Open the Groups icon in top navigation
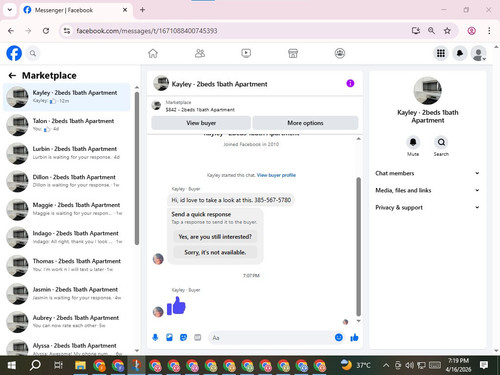Image resolution: width=500 pixels, height=375 pixels. coord(340,53)
